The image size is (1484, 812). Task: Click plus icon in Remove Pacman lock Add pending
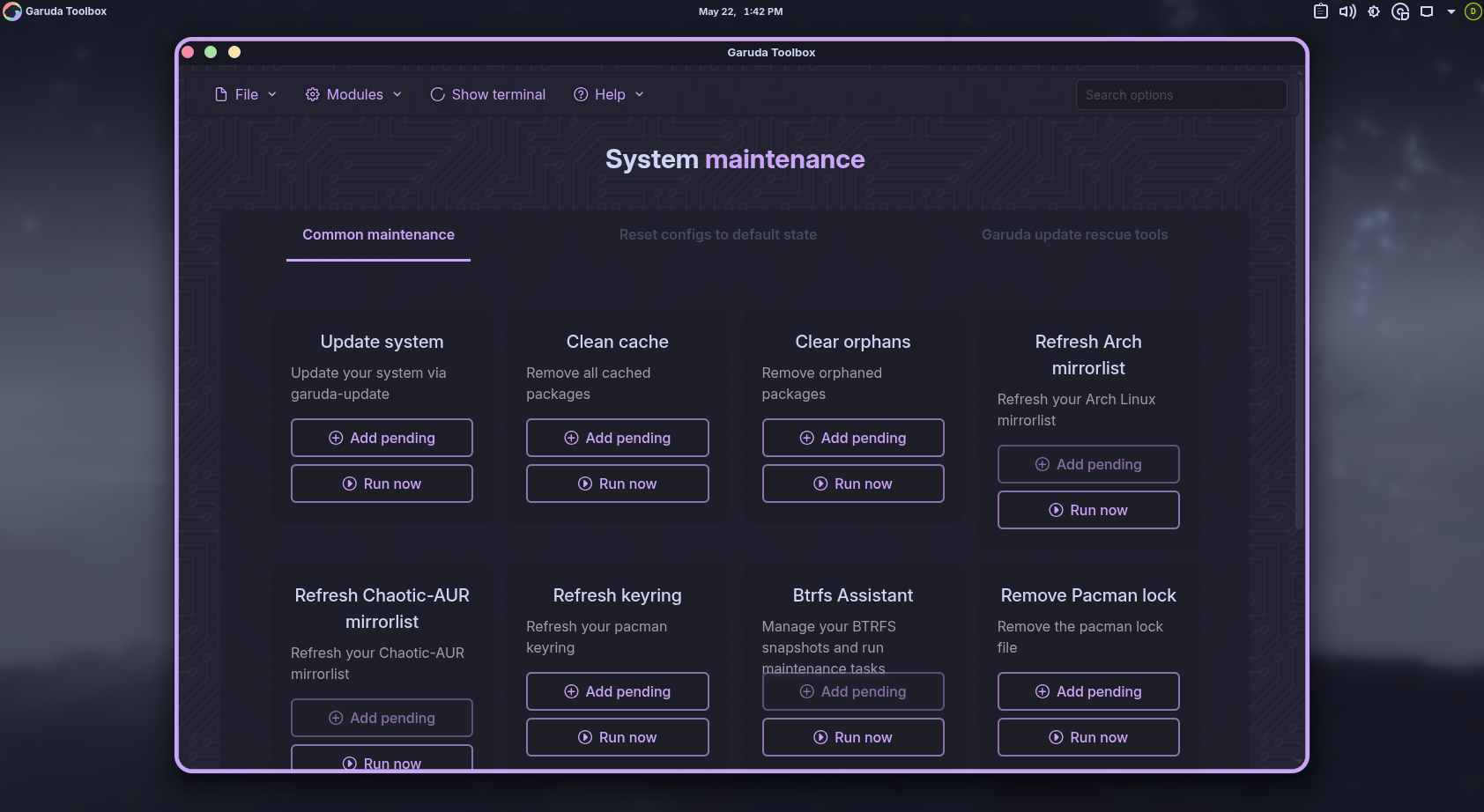point(1042,691)
